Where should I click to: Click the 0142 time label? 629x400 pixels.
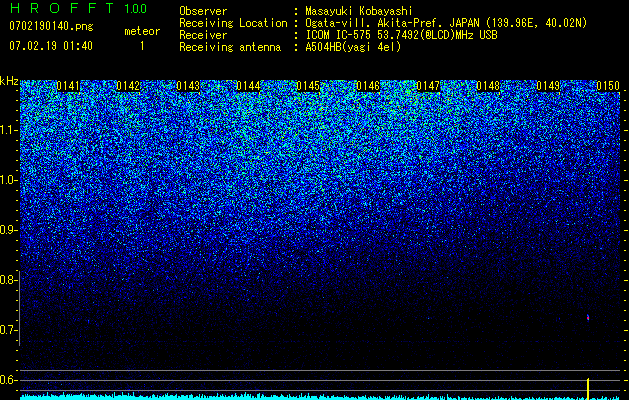(128, 86)
